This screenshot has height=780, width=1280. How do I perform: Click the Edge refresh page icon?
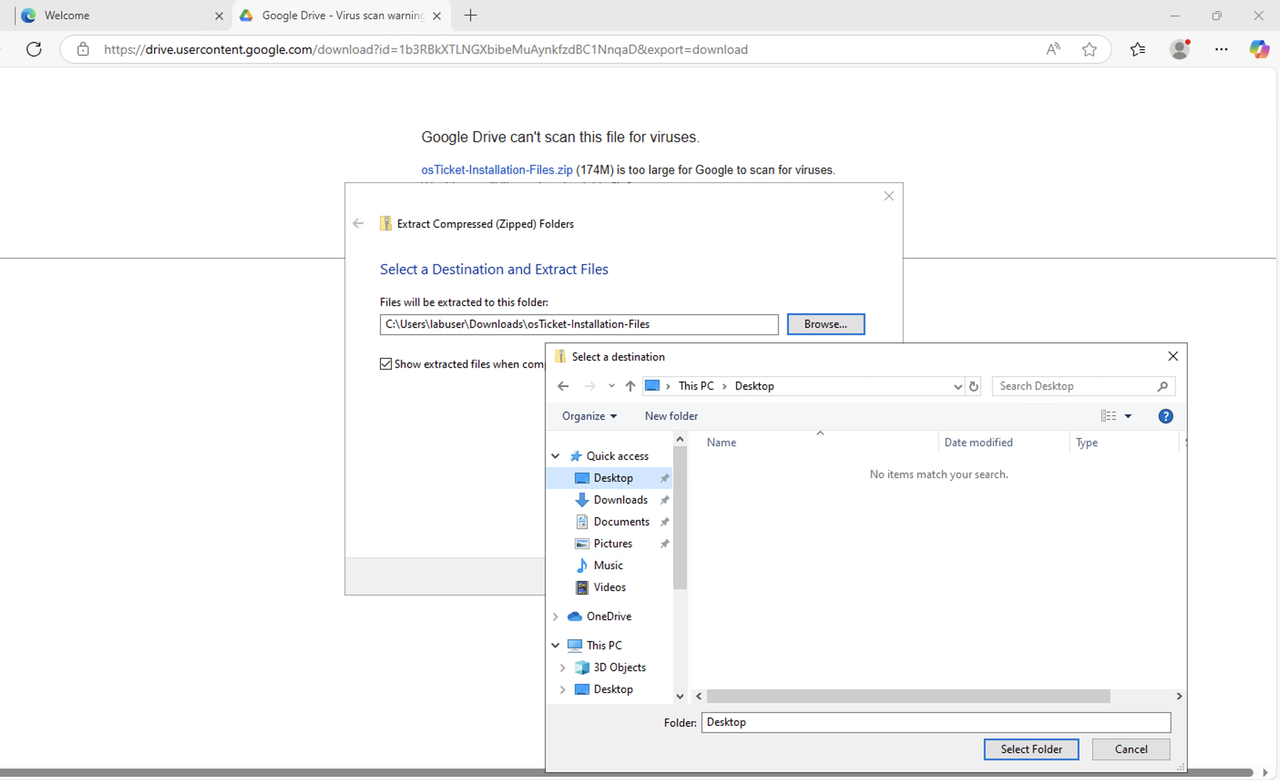[34, 49]
